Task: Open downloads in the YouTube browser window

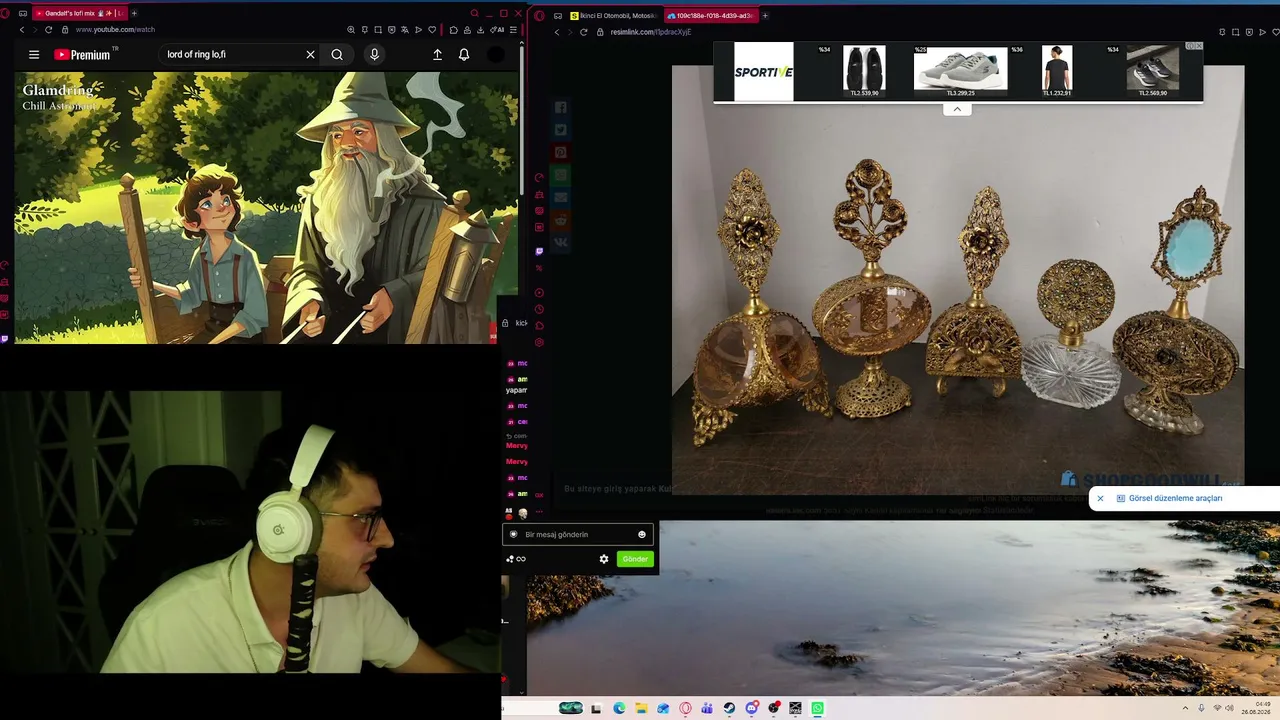Action: pos(481,30)
